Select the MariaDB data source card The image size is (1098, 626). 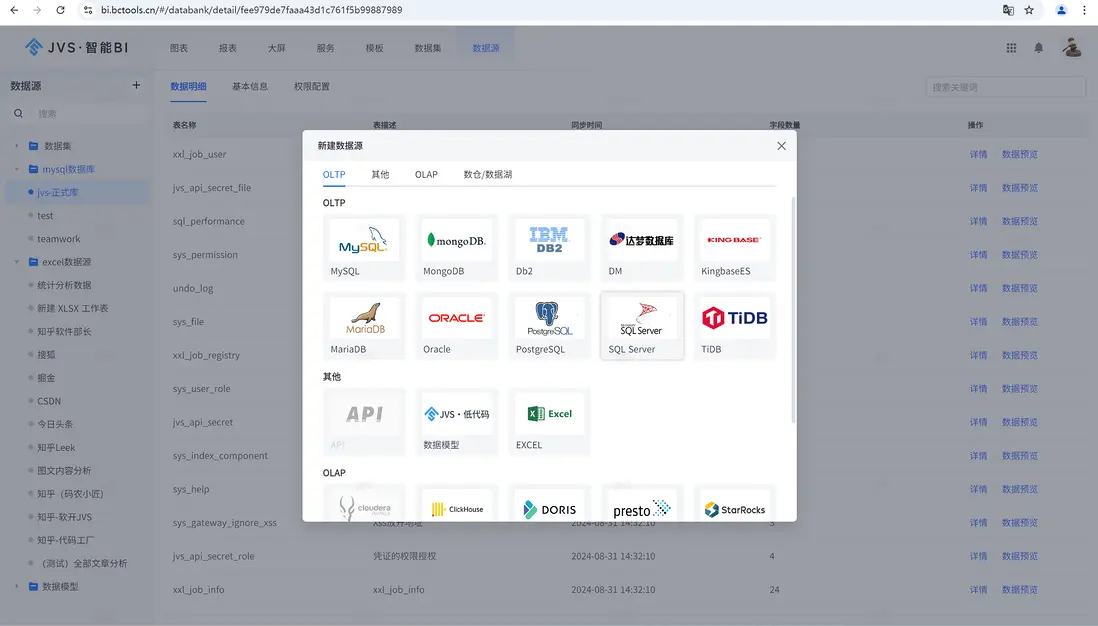tap(363, 326)
